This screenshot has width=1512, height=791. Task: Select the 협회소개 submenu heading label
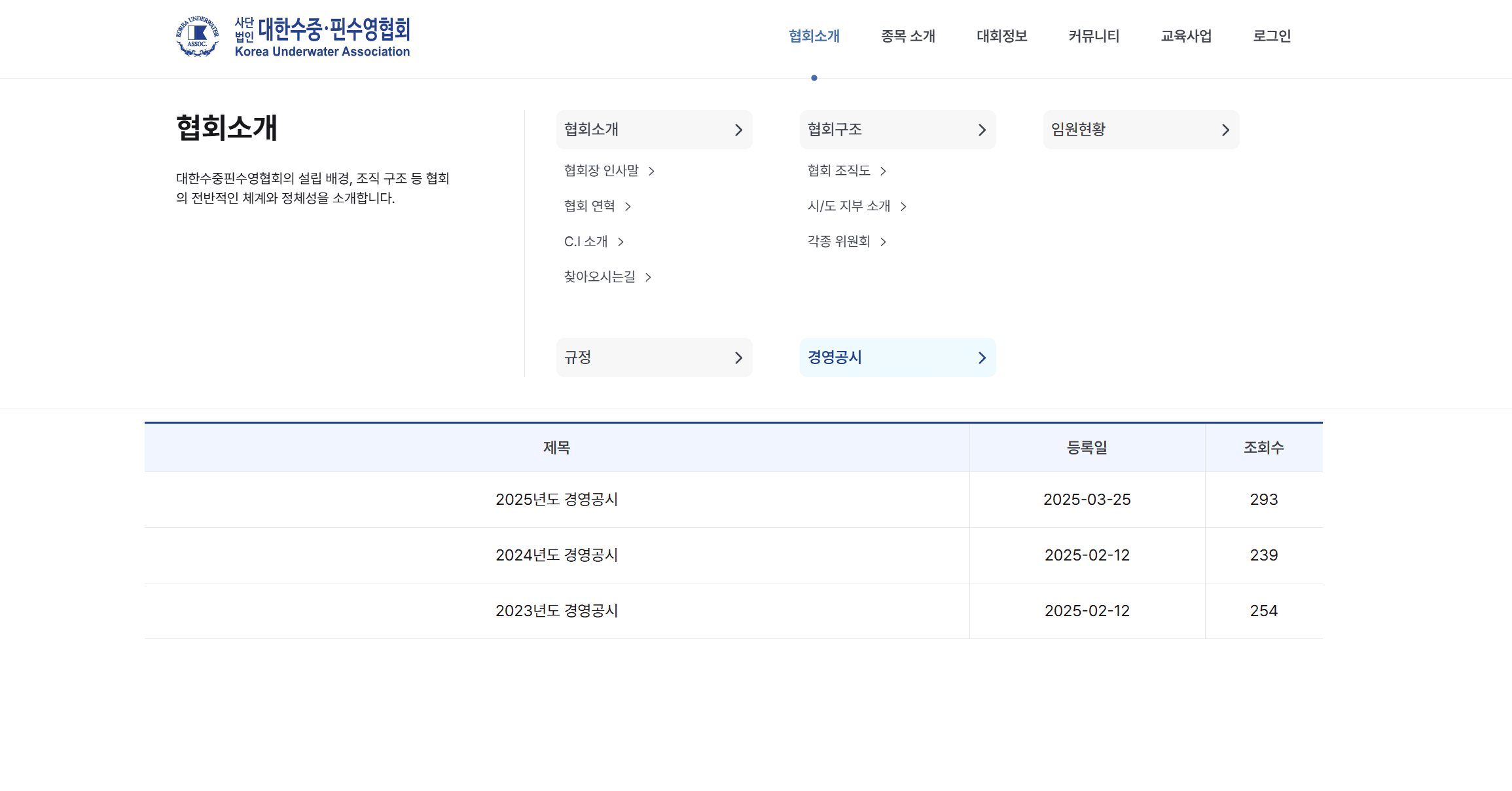[x=591, y=130]
